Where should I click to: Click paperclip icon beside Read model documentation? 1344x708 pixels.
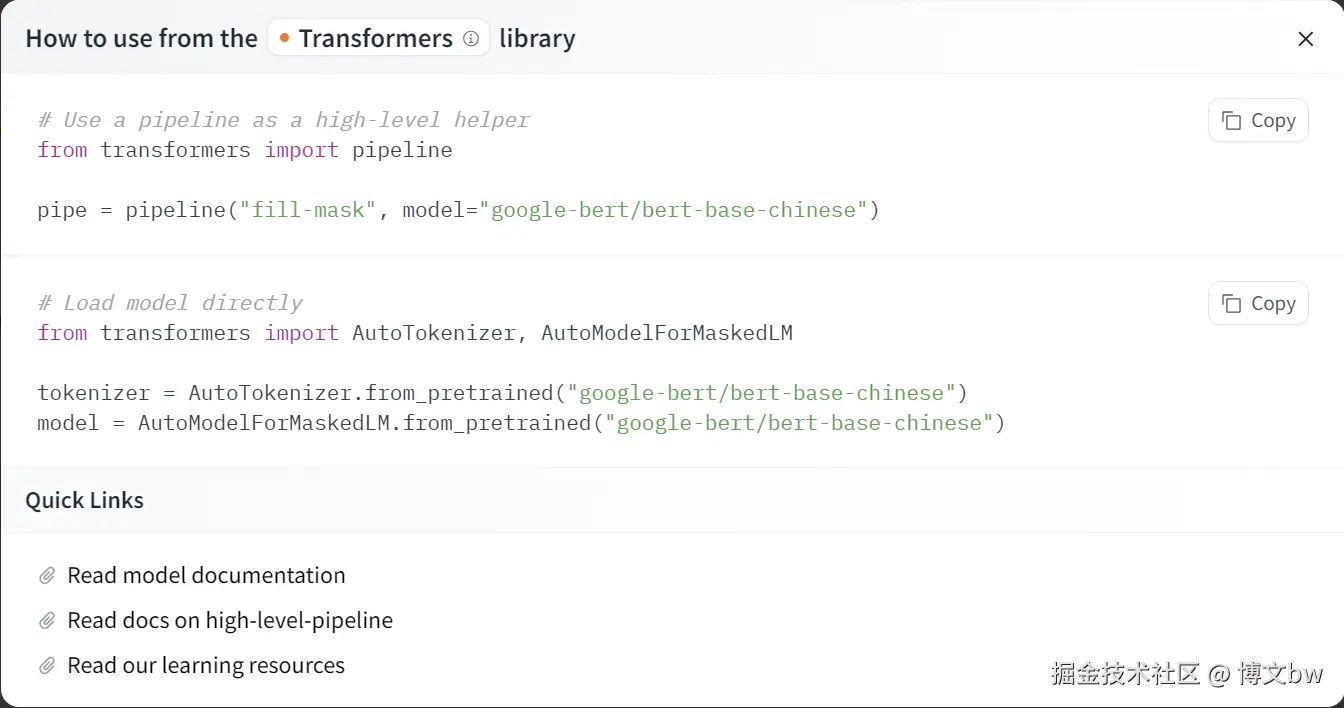coord(47,576)
